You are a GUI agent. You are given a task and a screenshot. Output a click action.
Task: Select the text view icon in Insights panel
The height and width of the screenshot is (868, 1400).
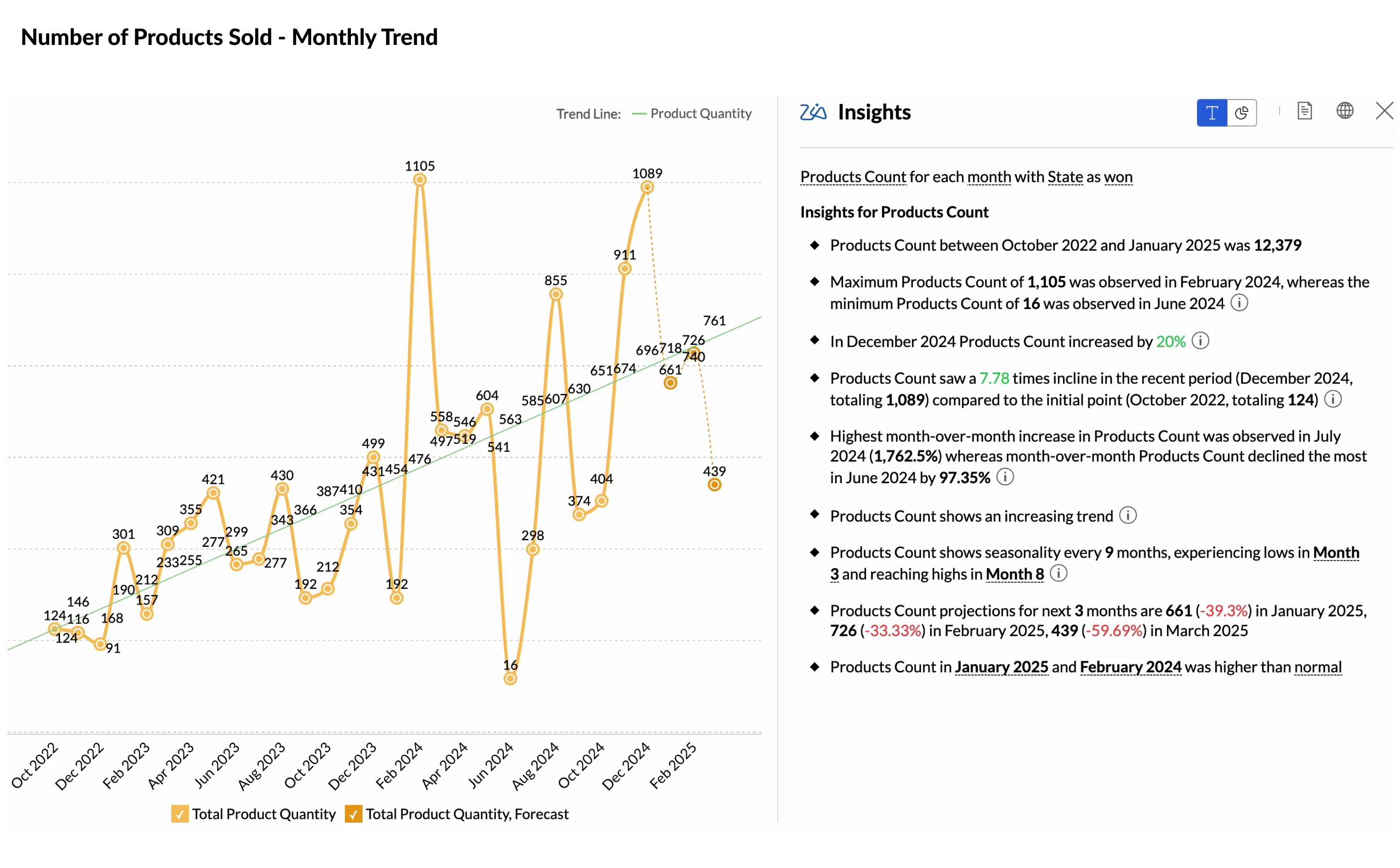click(1212, 112)
